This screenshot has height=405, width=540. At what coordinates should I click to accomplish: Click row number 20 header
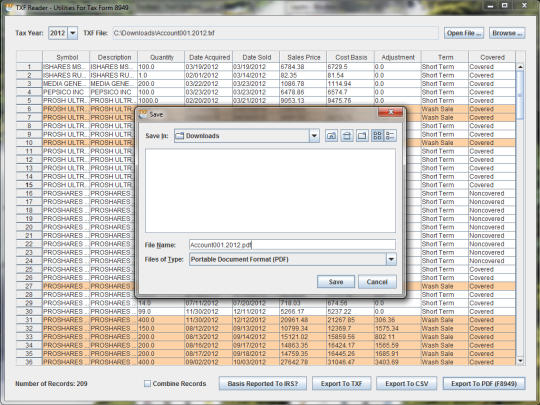[x=29, y=227]
